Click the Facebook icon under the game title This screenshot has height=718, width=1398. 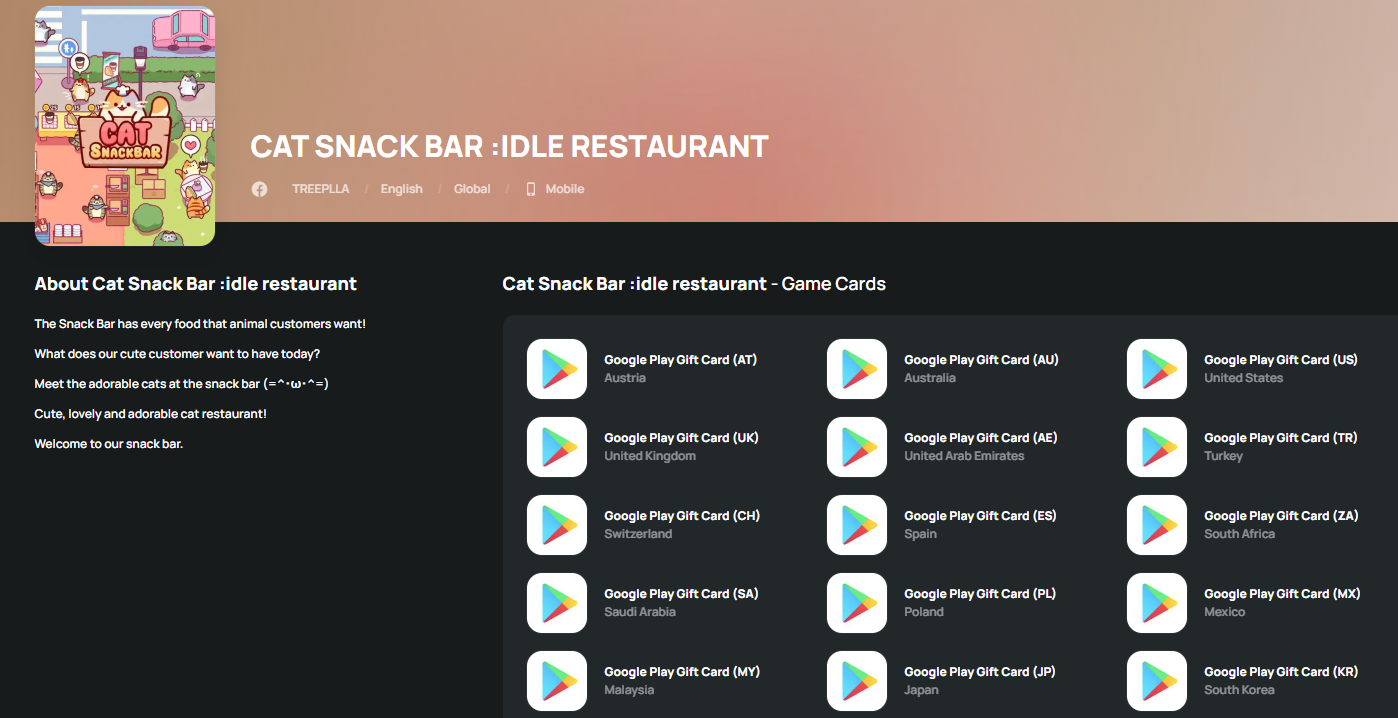pyautogui.click(x=259, y=189)
